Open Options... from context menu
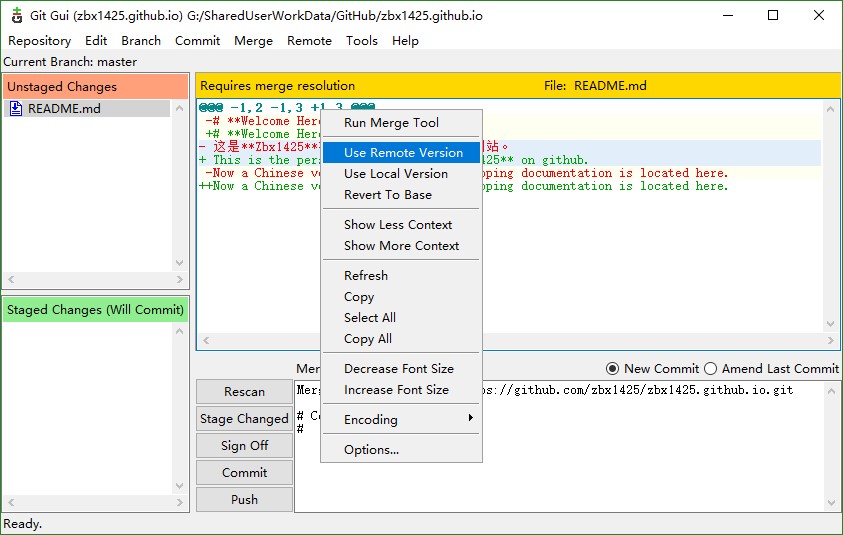The height and width of the screenshot is (535, 843). [x=401, y=450]
